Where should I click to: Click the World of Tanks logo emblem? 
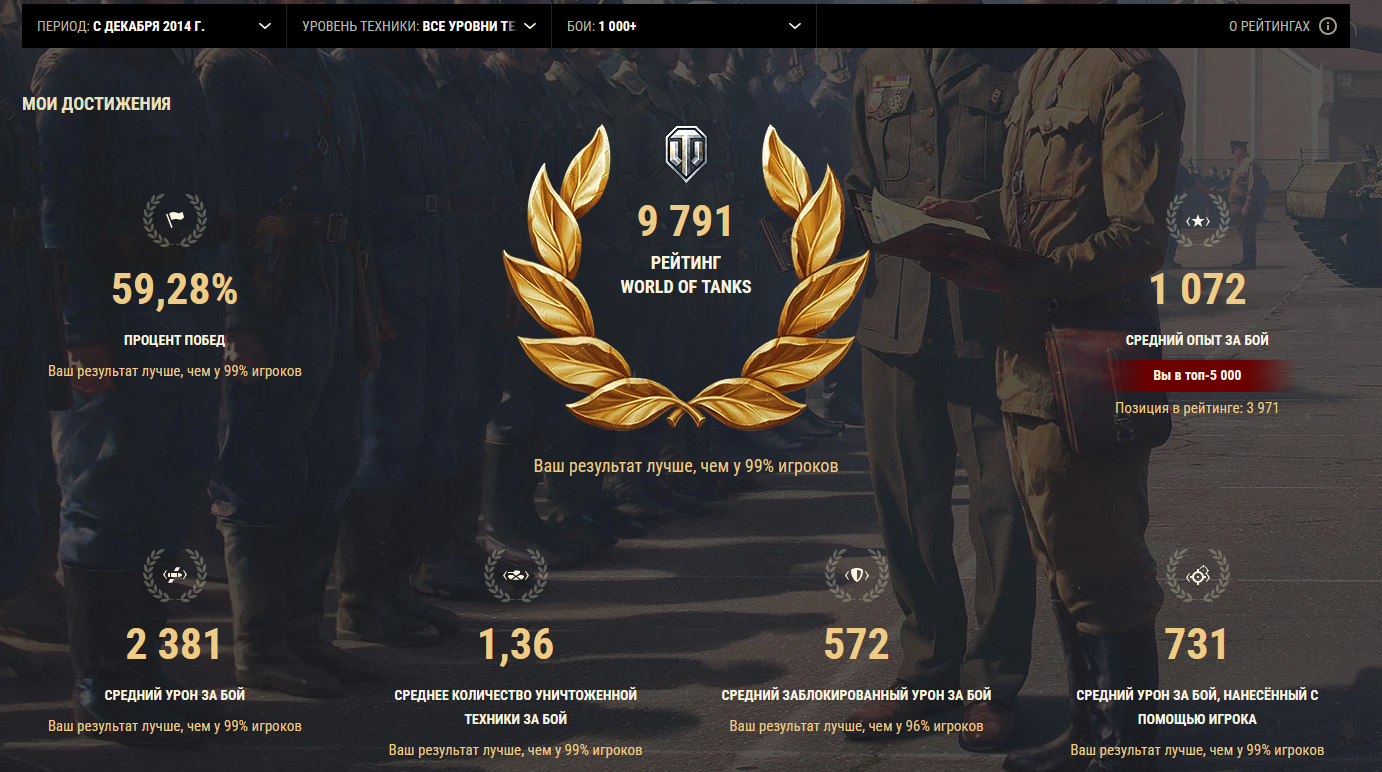coord(686,154)
